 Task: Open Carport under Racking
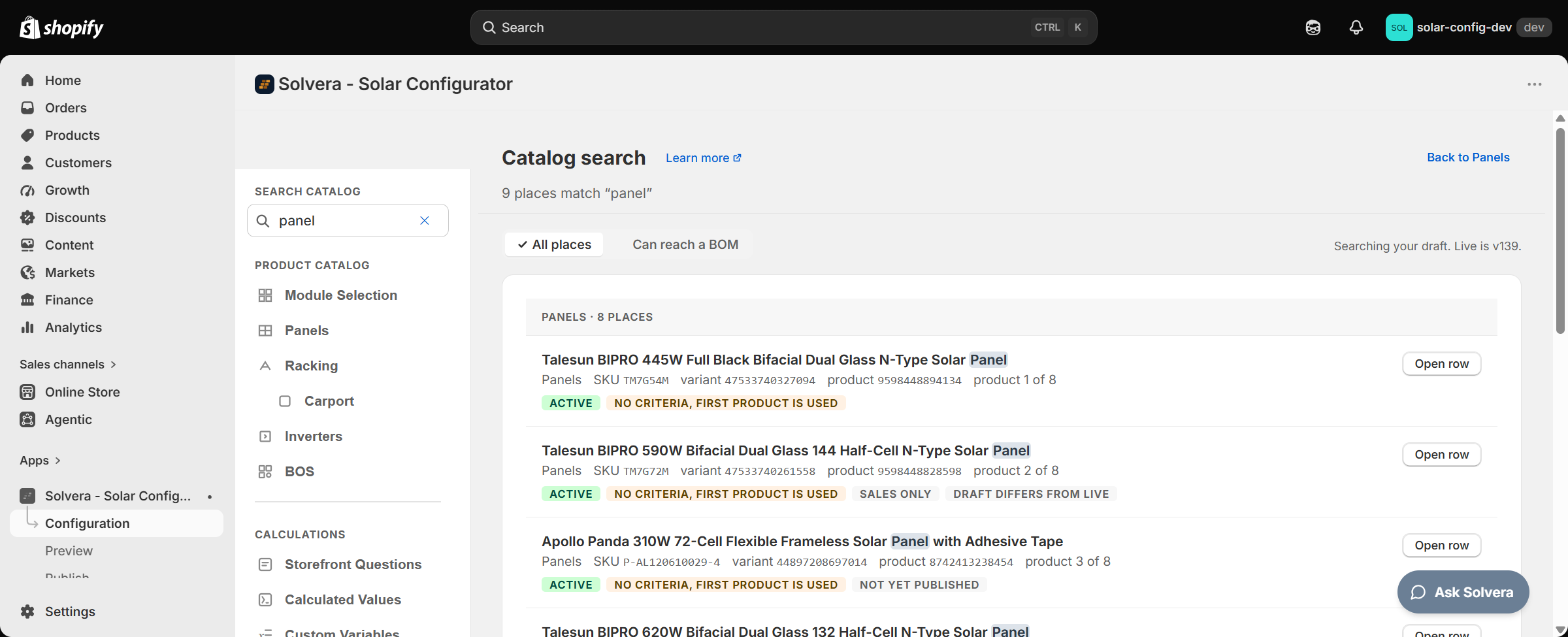coord(329,401)
